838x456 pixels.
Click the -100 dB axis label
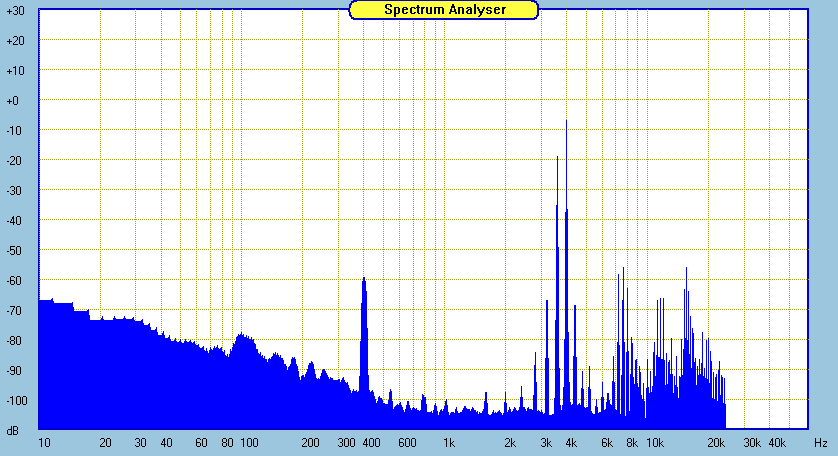(17, 400)
